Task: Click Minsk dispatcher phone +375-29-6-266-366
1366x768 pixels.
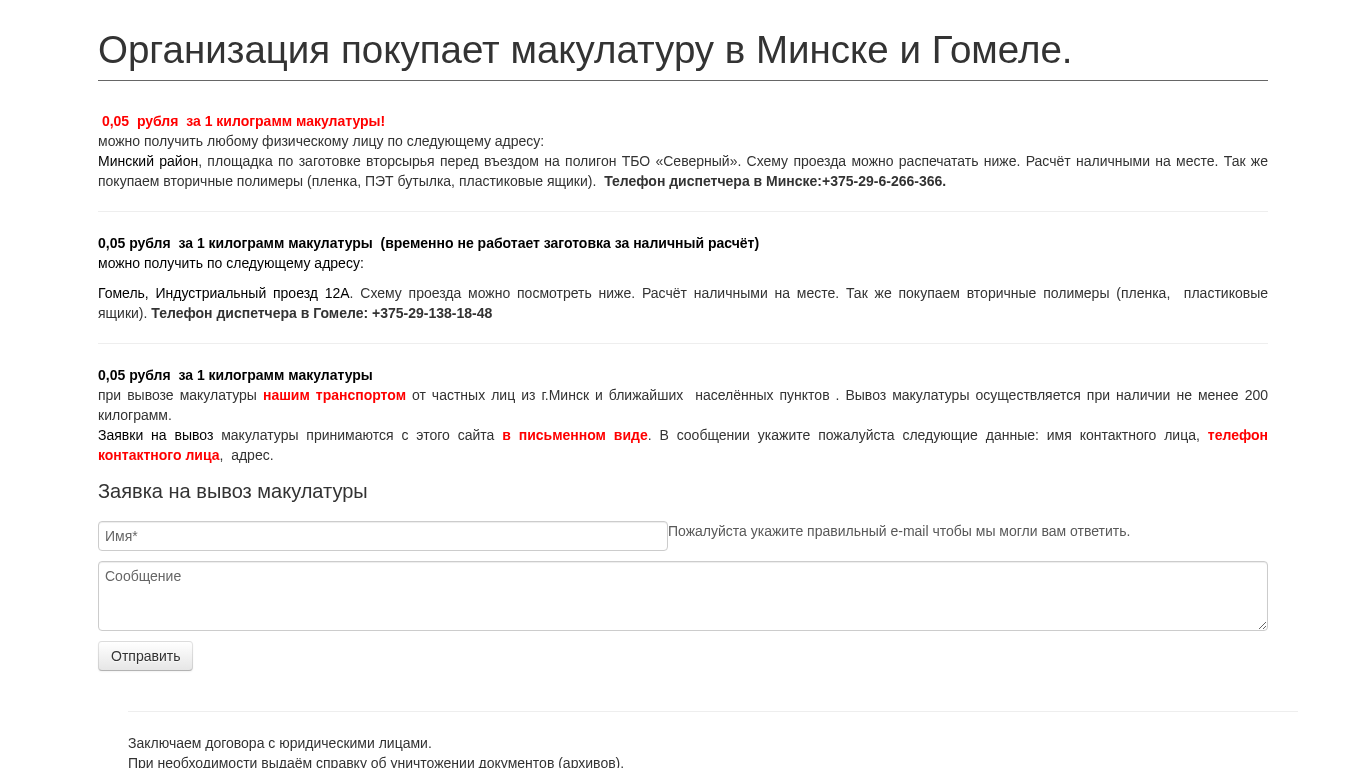Action: [x=884, y=181]
